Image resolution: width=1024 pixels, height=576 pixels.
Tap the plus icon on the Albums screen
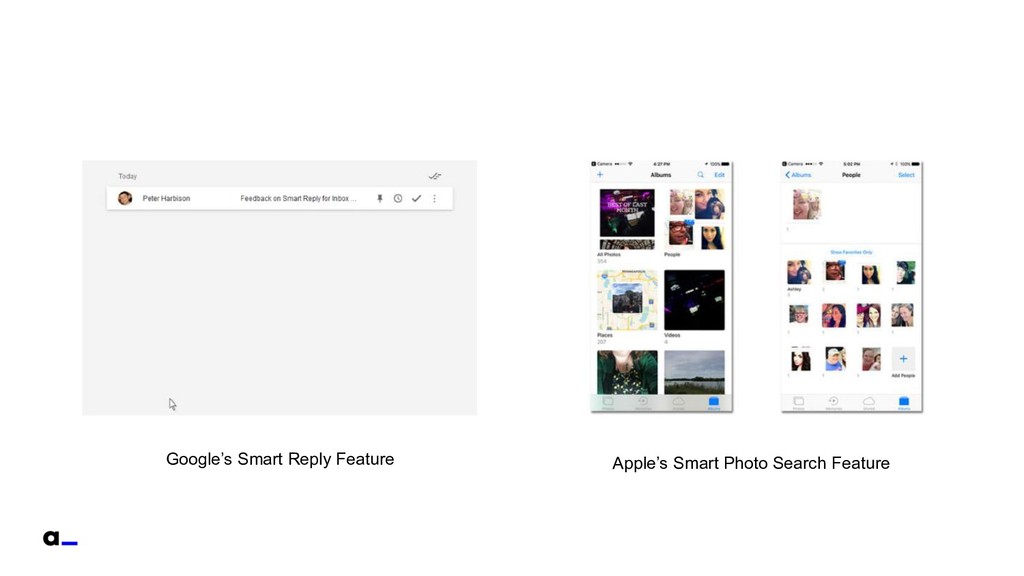600,174
